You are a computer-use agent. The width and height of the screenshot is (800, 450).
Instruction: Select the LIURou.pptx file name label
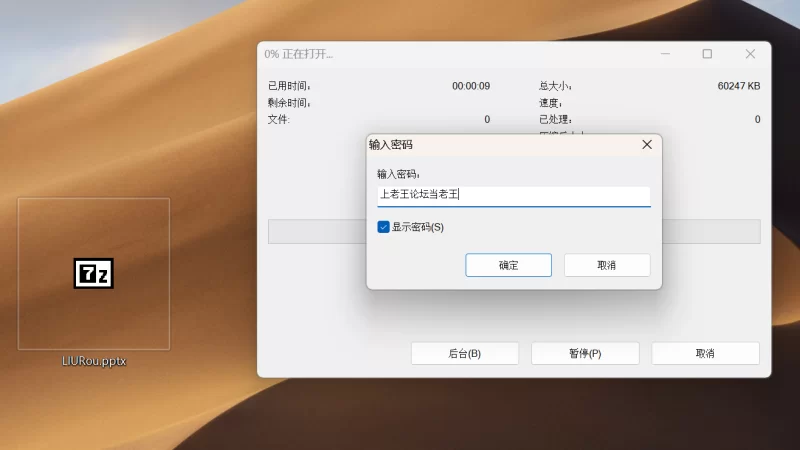point(94,360)
